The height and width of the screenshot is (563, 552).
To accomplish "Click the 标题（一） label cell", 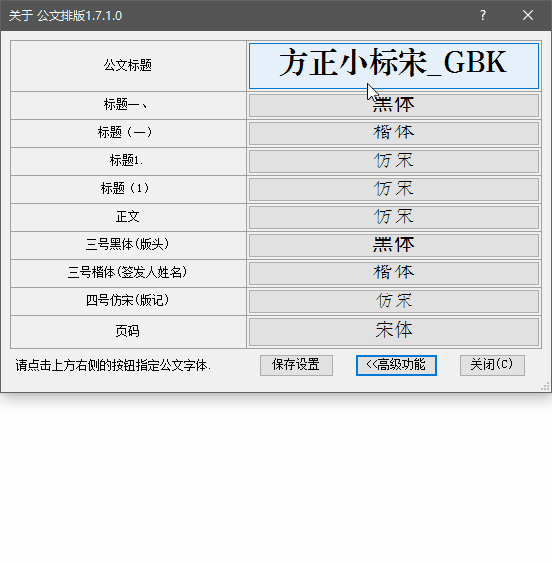I will 128,133.
